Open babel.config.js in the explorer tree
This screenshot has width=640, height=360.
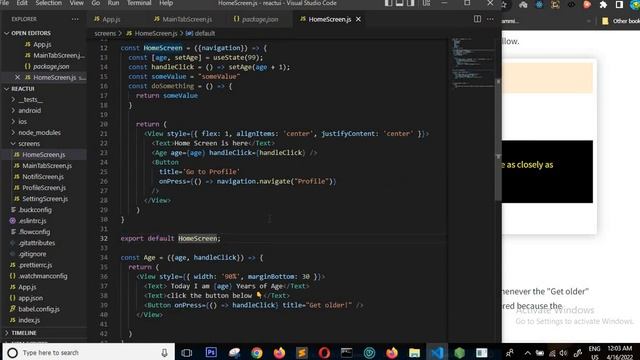(x=39, y=309)
